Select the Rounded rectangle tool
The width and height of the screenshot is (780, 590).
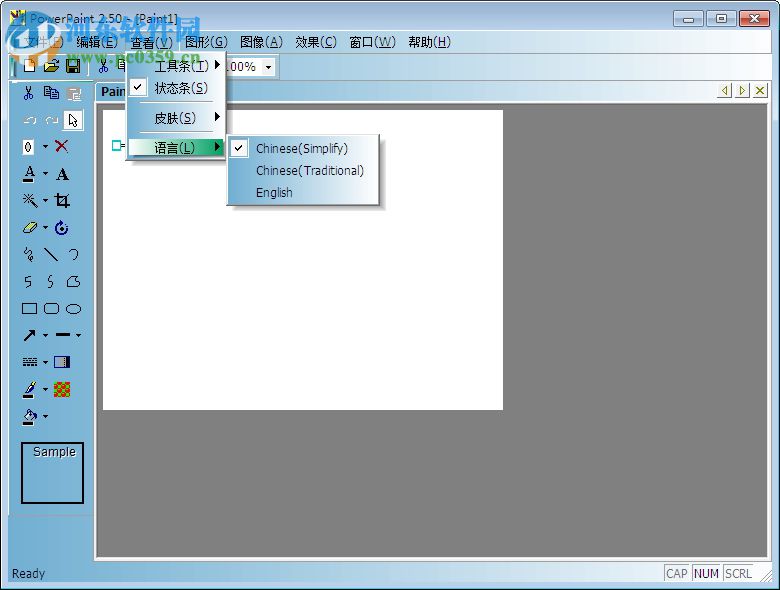(52, 309)
